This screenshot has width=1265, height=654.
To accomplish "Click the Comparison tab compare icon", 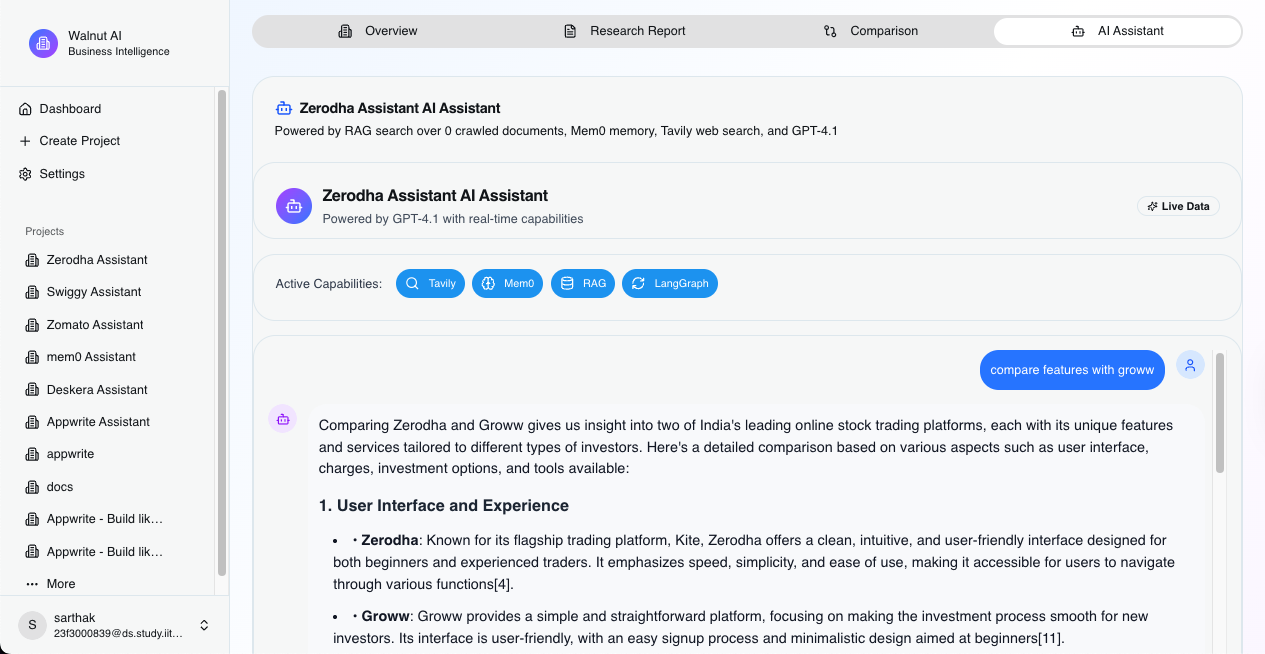I will 830,31.
